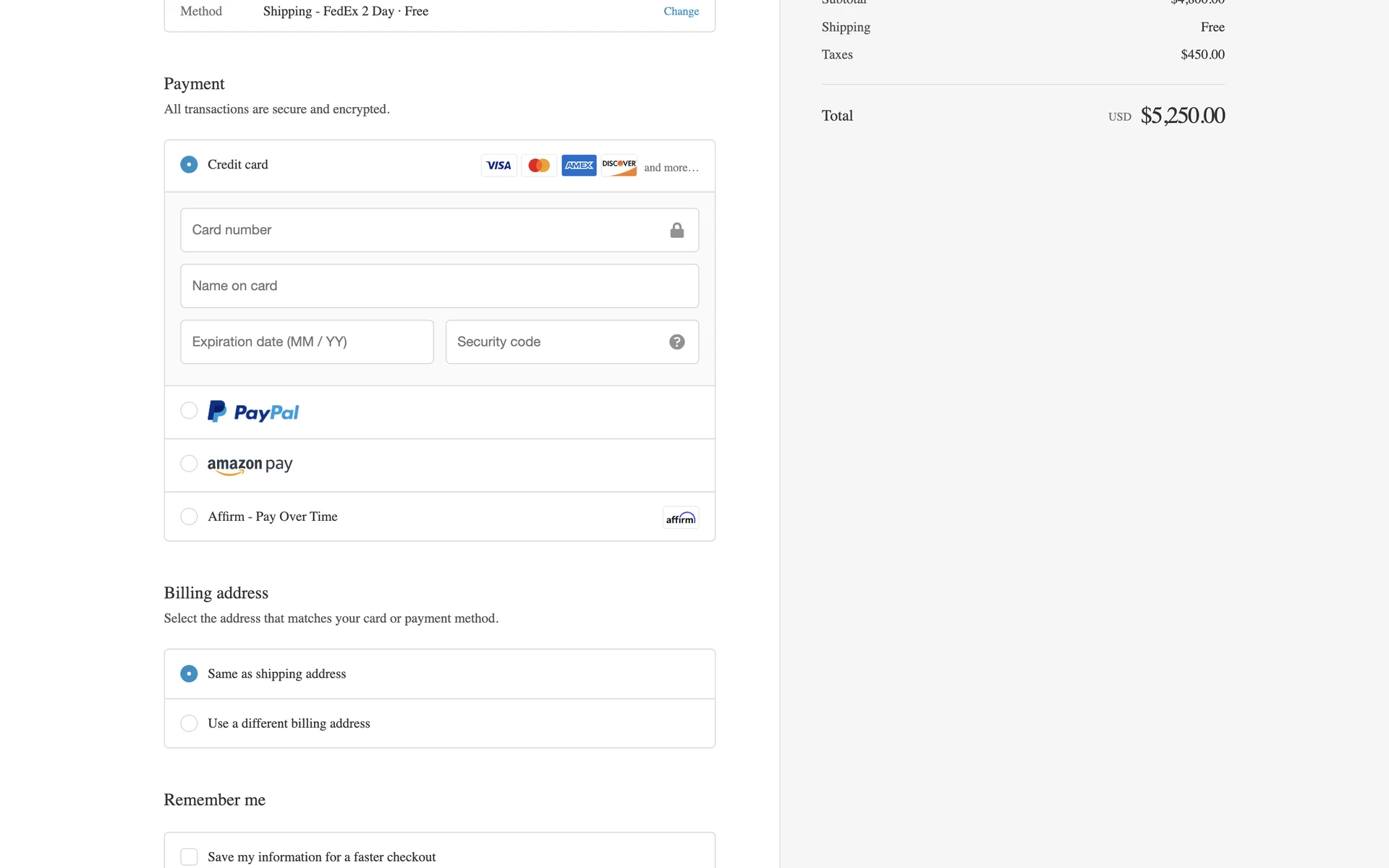The image size is (1389, 868).
Task: Select the Credit card radio button
Action: pos(189,165)
